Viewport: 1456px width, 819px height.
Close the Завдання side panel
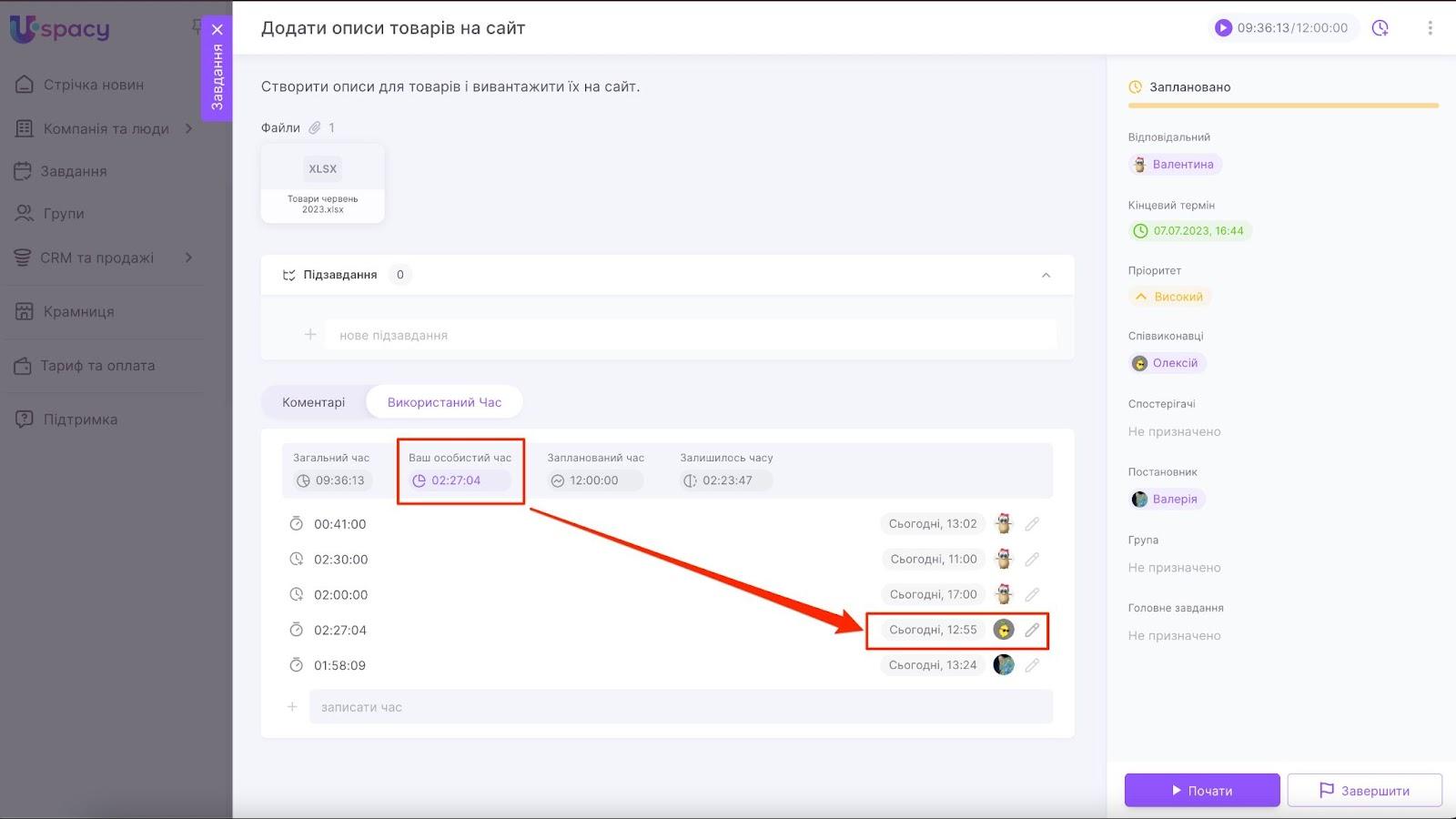(x=217, y=30)
